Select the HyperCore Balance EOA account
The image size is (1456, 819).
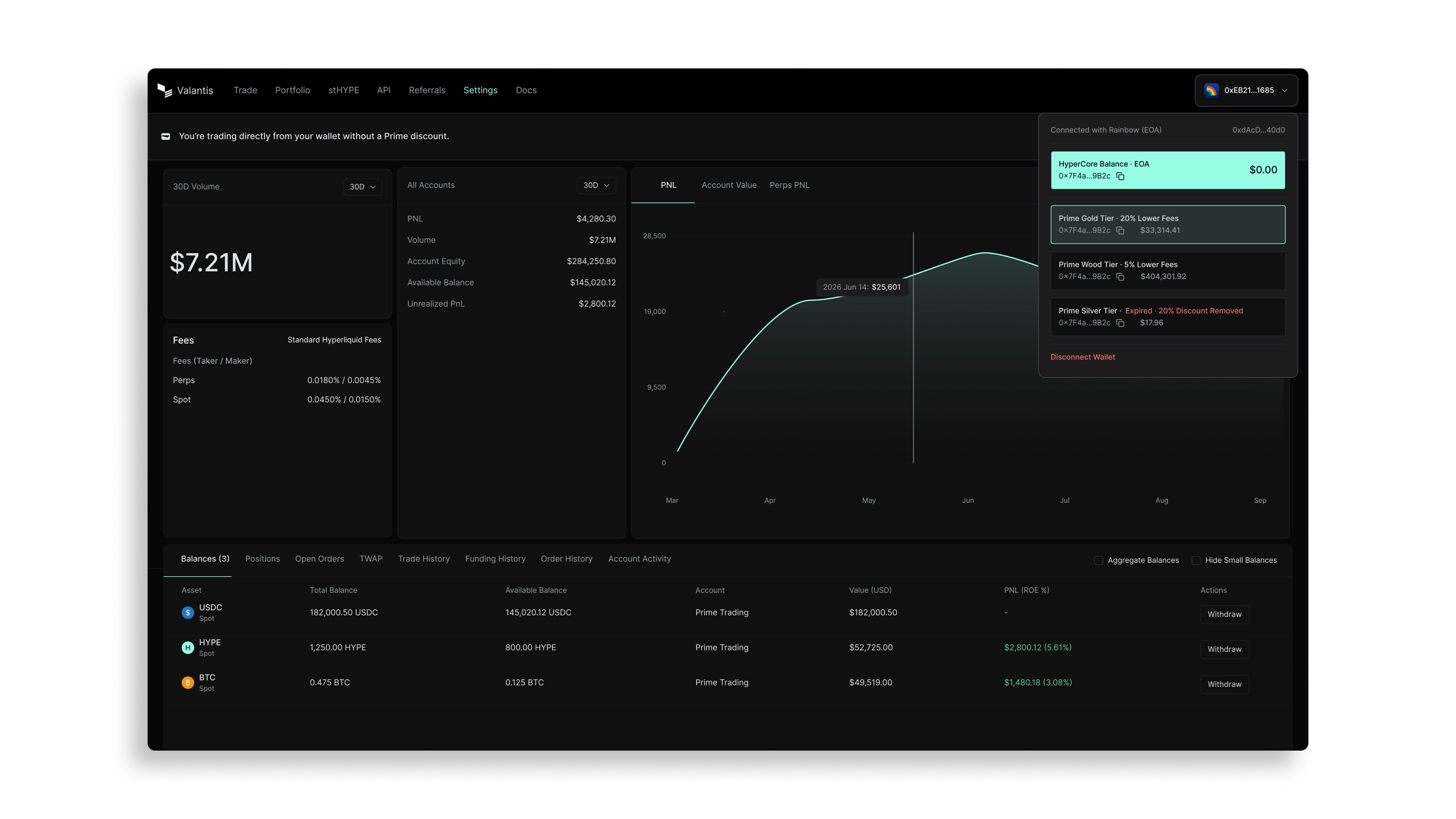1168,170
